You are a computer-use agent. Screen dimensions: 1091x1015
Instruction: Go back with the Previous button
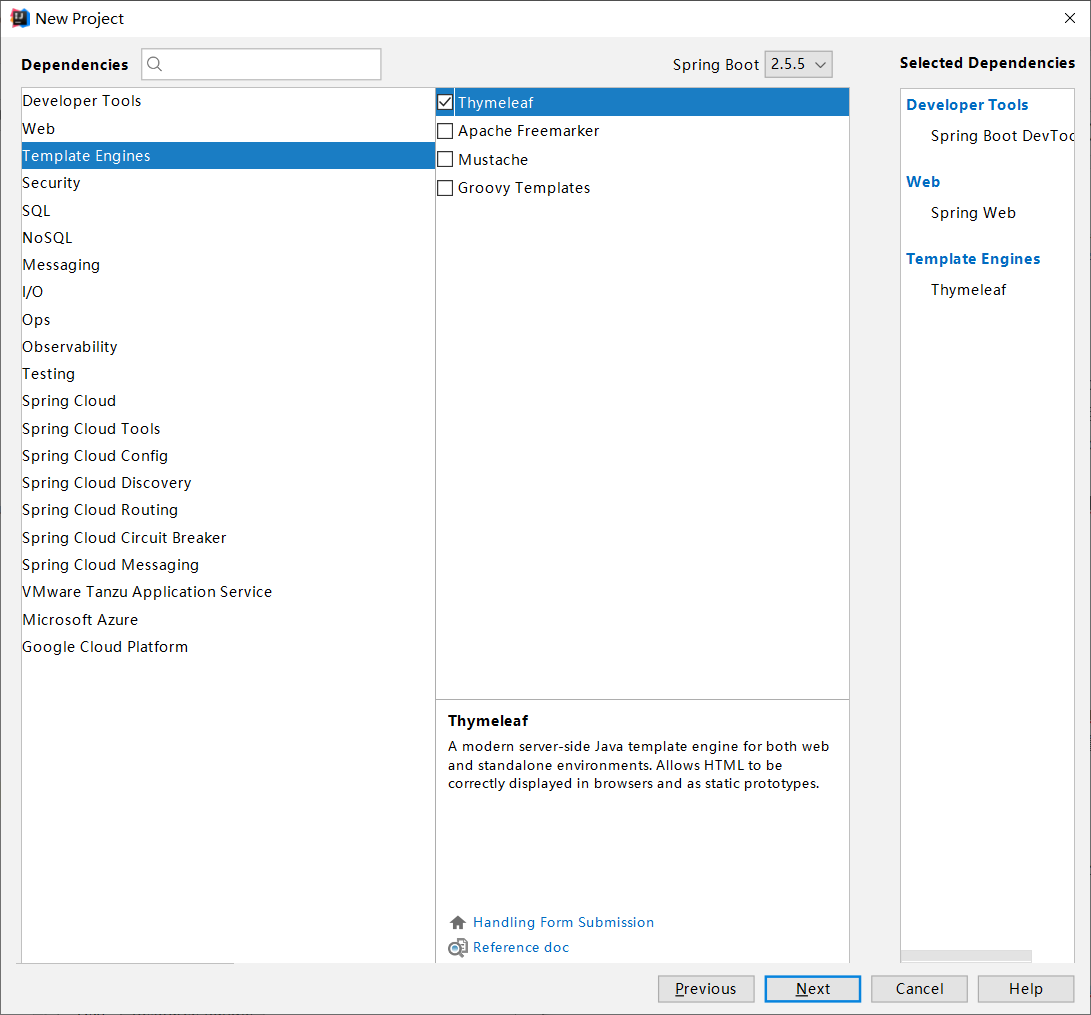706,989
